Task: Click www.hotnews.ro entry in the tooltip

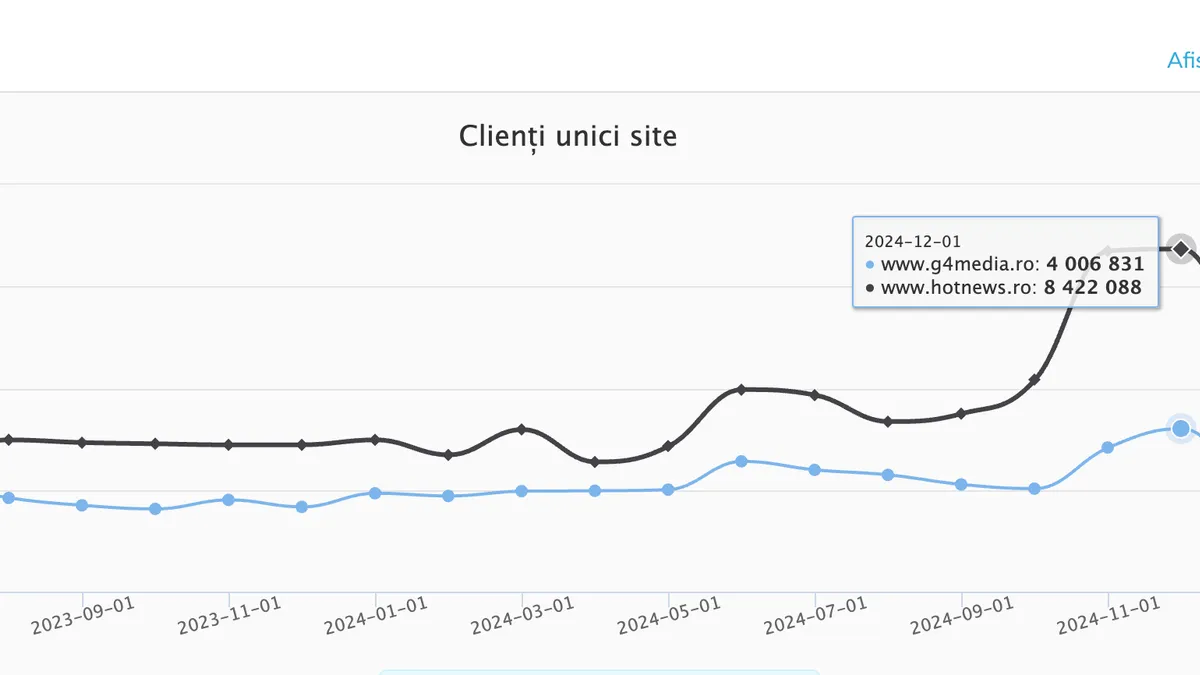Action: tap(1004, 289)
